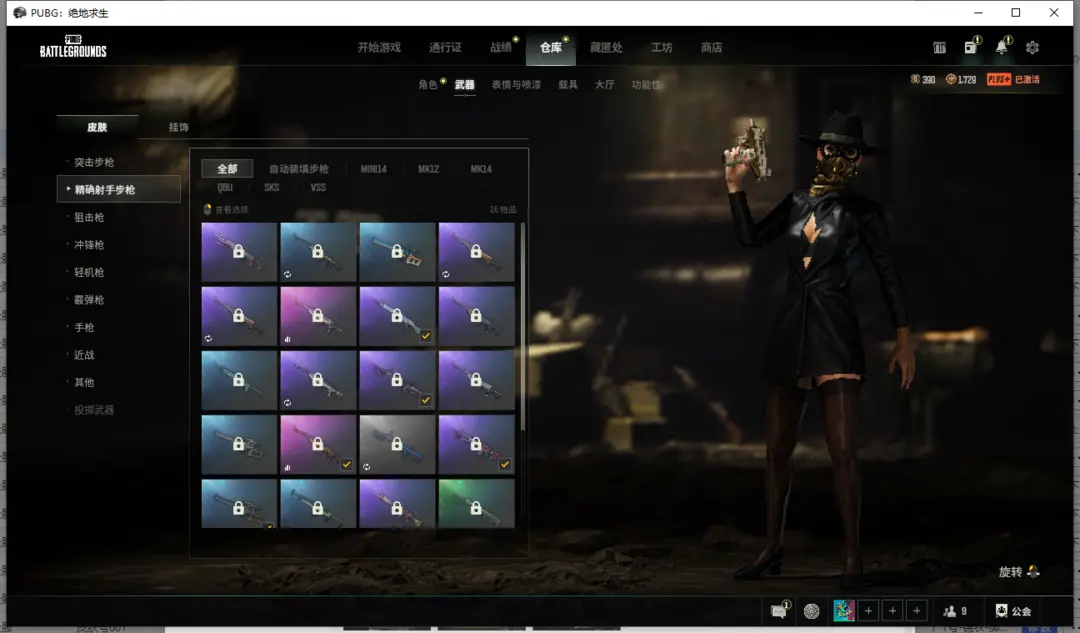This screenshot has width=1080, height=633.
Task: Select the grey-background weapon skin
Action: click(397, 444)
